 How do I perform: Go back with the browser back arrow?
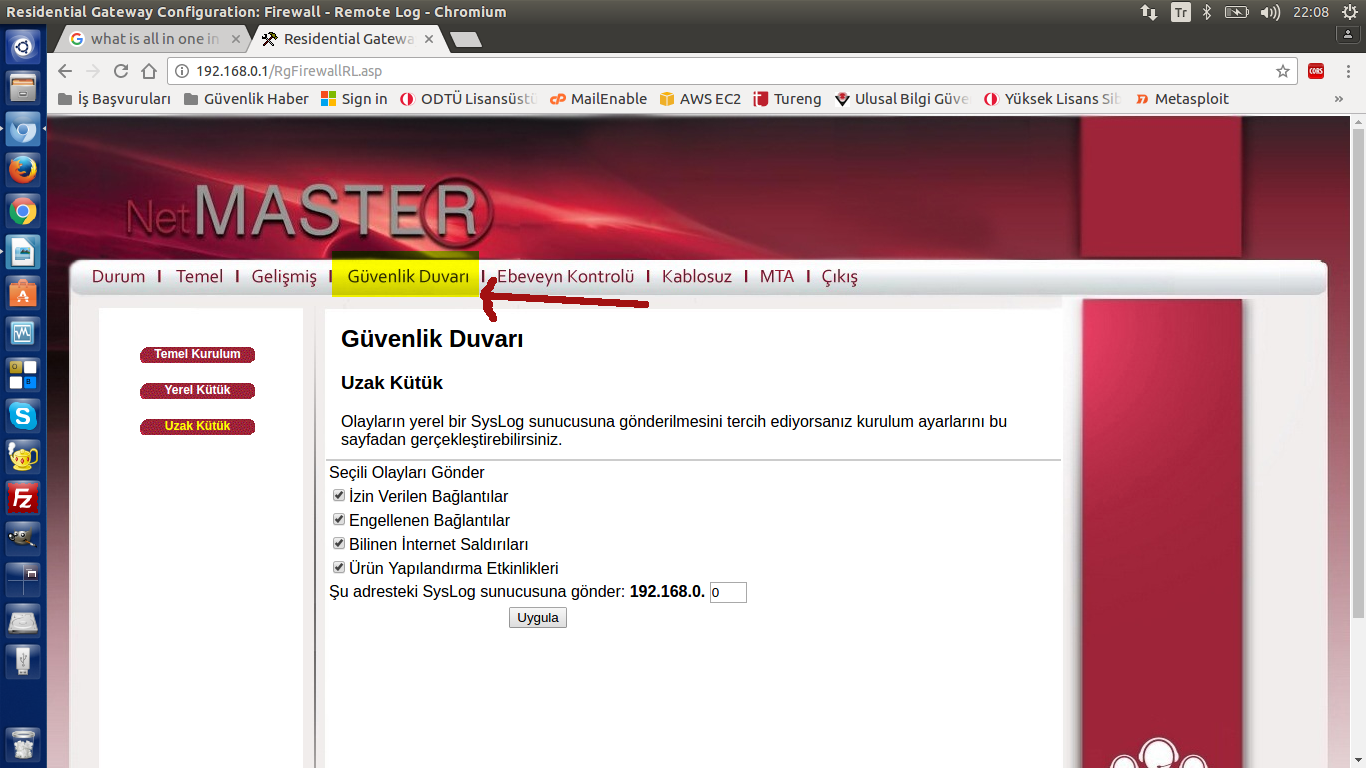(65, 71)
